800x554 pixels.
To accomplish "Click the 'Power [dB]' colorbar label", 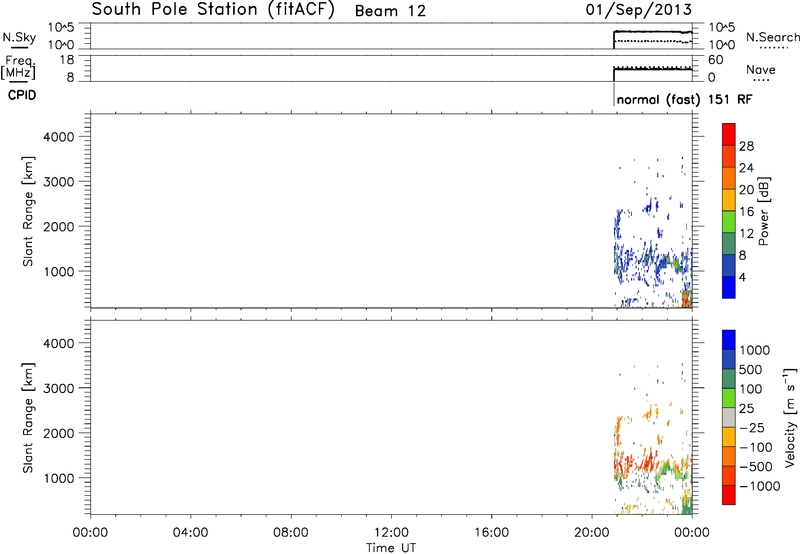I will point(763,211).
